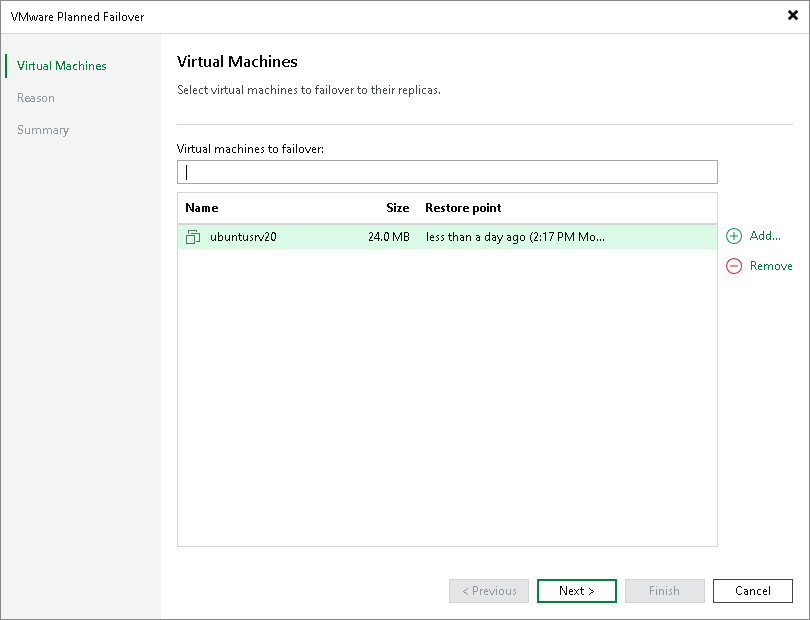The height and width of the screenshot is (620, 810).
Task: Click the red Remove minus icon
Action: [735, 266]
